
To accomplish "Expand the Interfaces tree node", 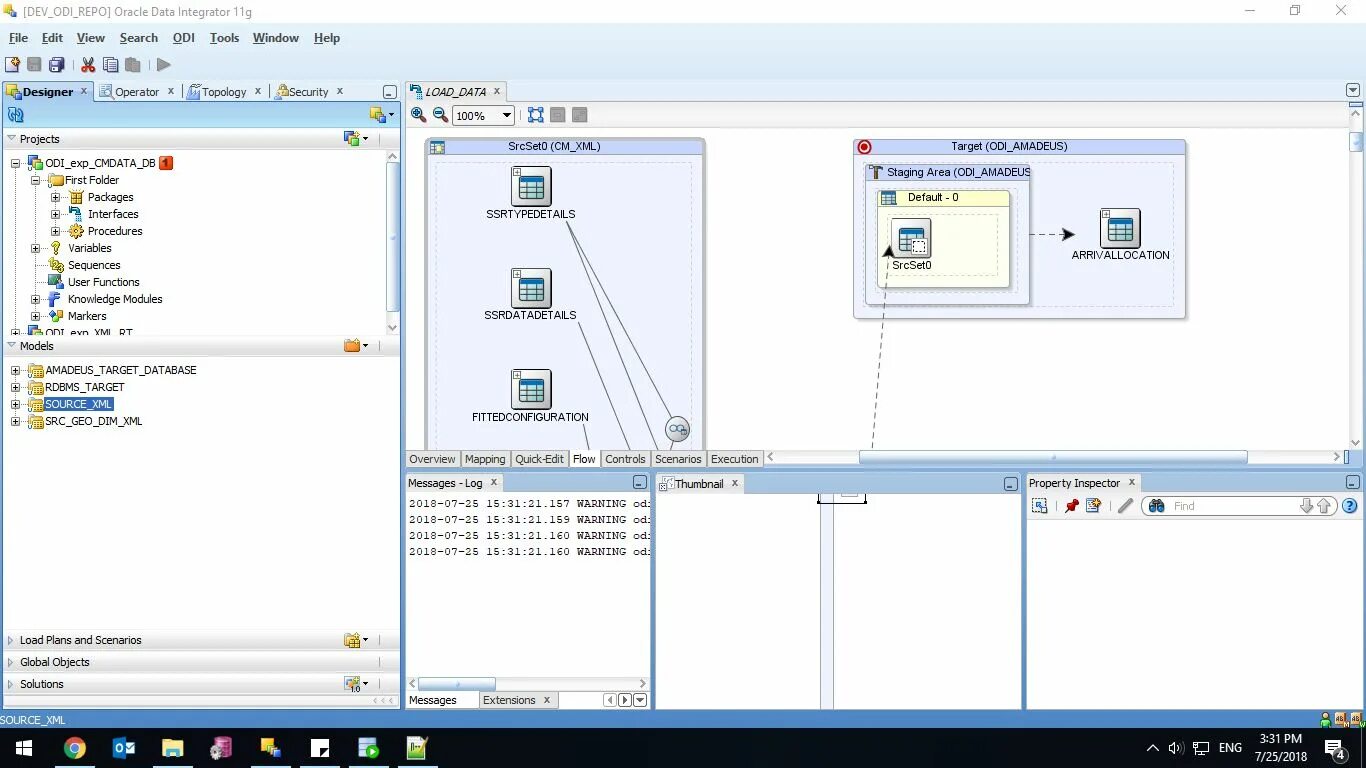I will [56, 214].
